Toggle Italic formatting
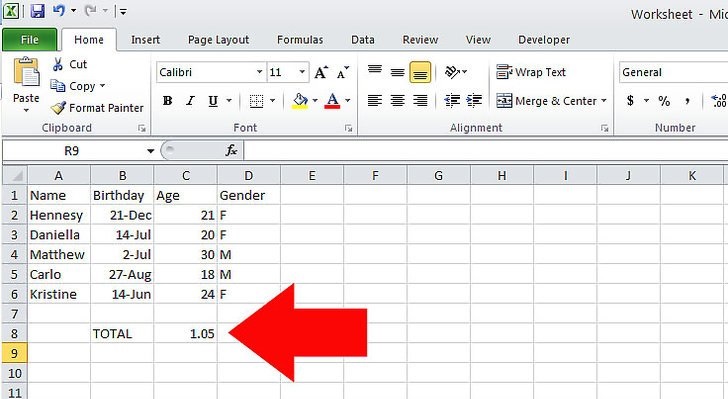This screenshot has width=728, height=399. [190, 101]
